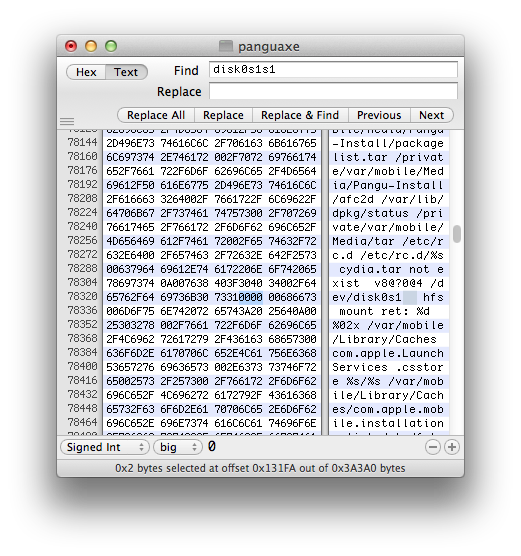The image size is (521, 556).
Task: Click the panguaxe document icon in title bar
Action: (226, 46)
